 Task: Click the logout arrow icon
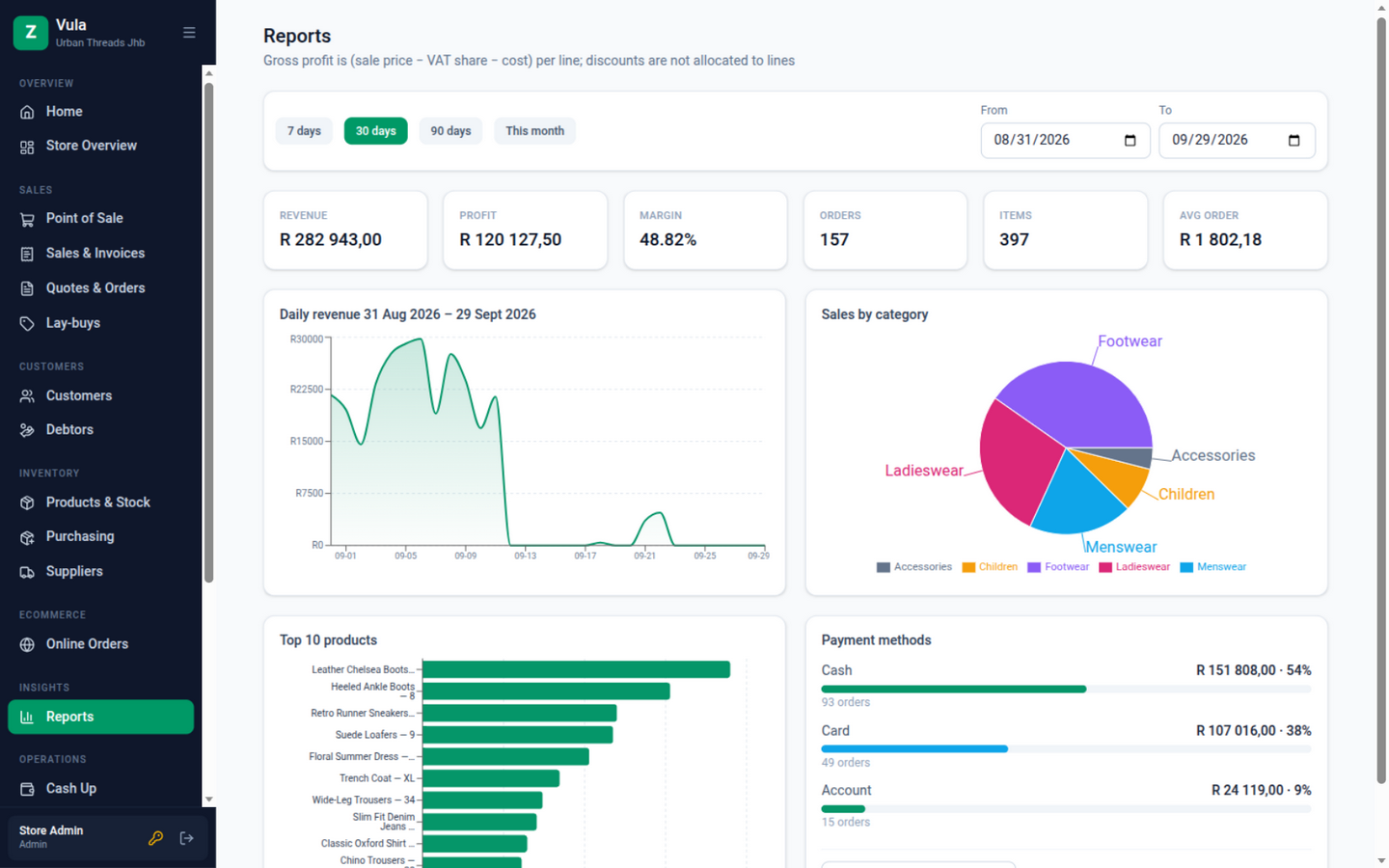coord(187,838)
